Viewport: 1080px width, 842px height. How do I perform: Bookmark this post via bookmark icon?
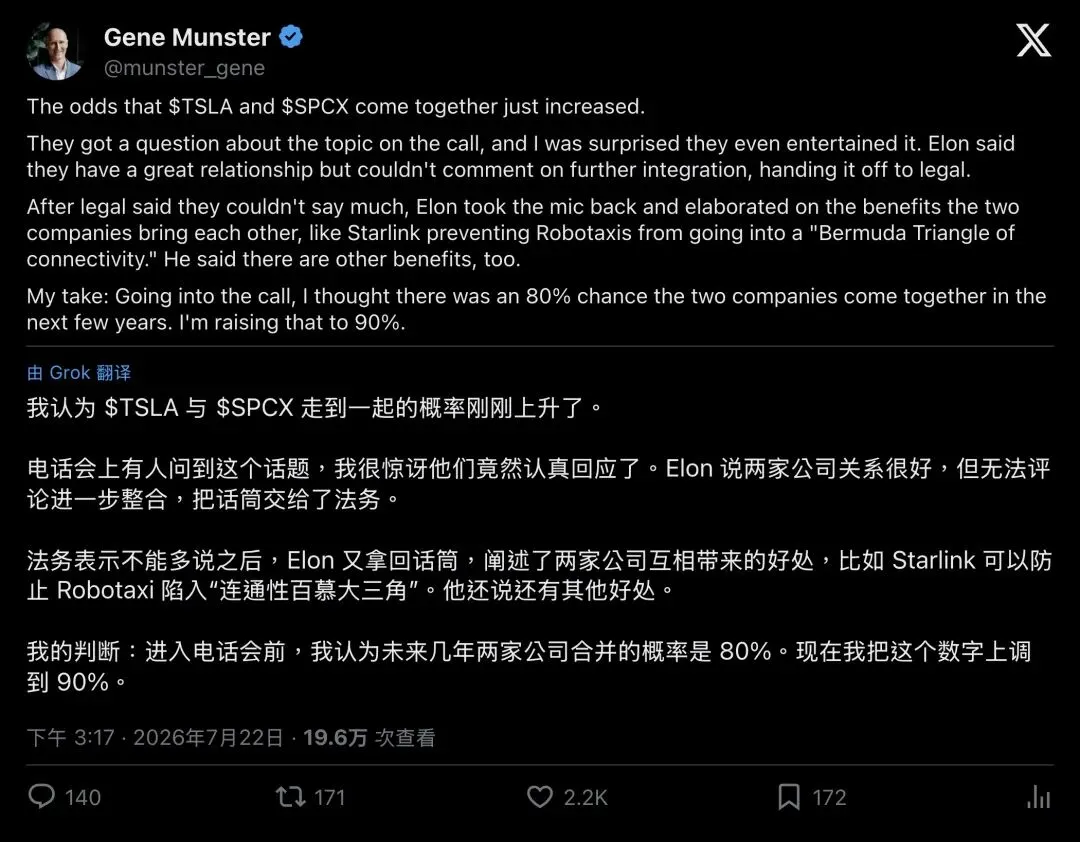789,797
